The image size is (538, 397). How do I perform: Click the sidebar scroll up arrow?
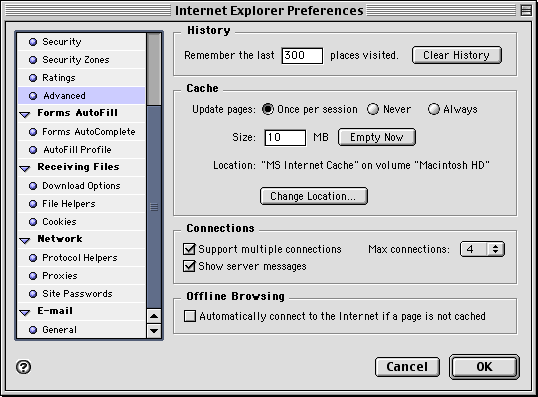point(154,316)
